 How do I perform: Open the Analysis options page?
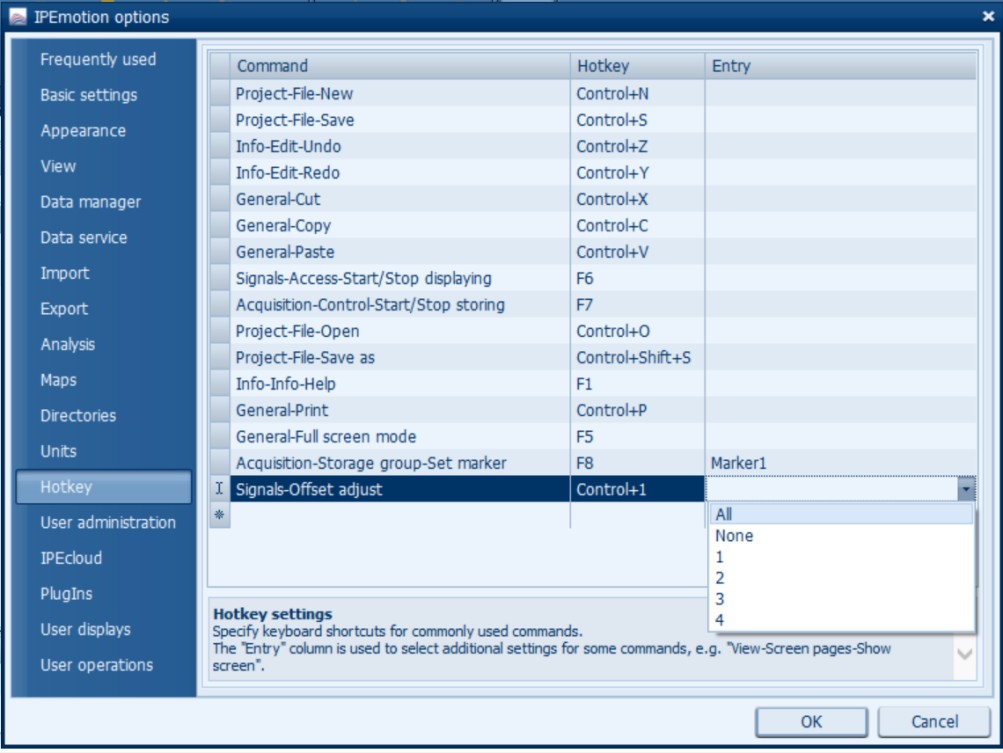point(67,344)
